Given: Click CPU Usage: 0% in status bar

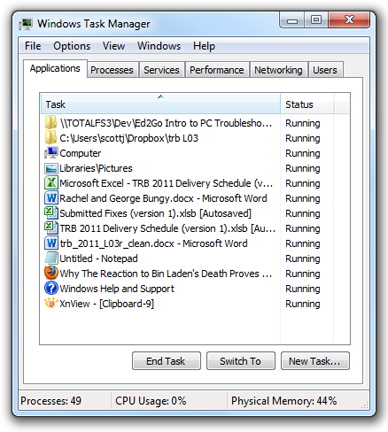Looking at the screenshot, I should click(x=151, y=400).
